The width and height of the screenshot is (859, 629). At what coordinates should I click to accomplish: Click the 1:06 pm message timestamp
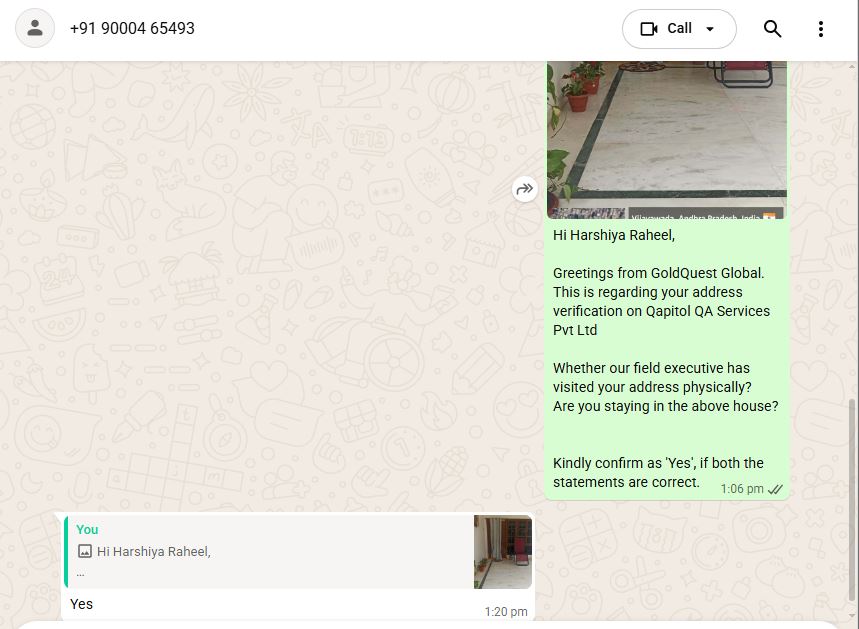tap(742, 489)
